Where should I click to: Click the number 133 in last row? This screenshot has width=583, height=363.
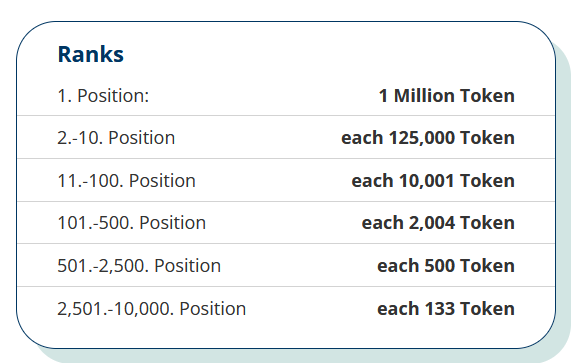pos(439,309)
